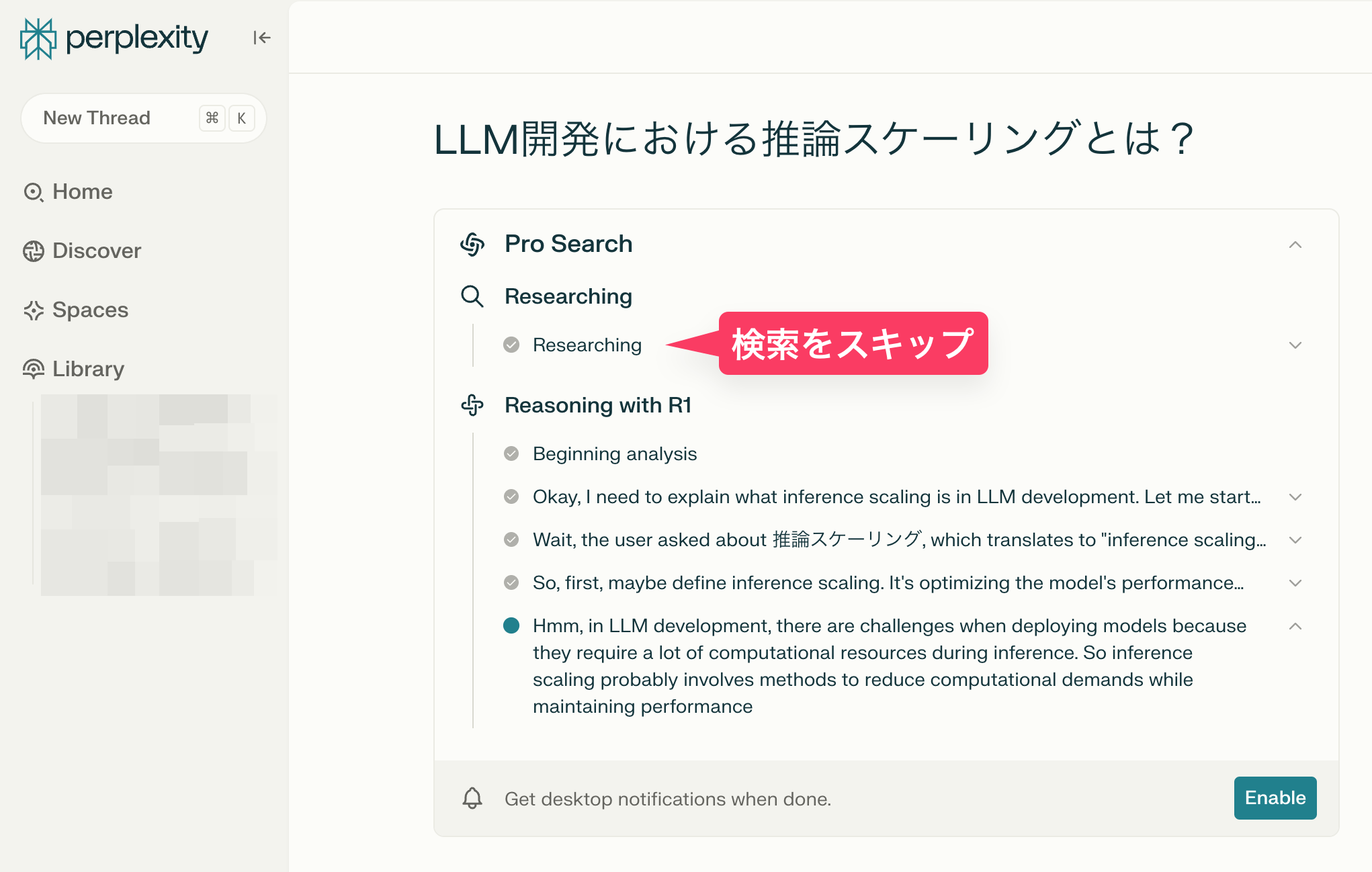Click the Library icon in the sidebar
Image resolution: width=1372 pixels, height=872 pixels.
point(34,369)
